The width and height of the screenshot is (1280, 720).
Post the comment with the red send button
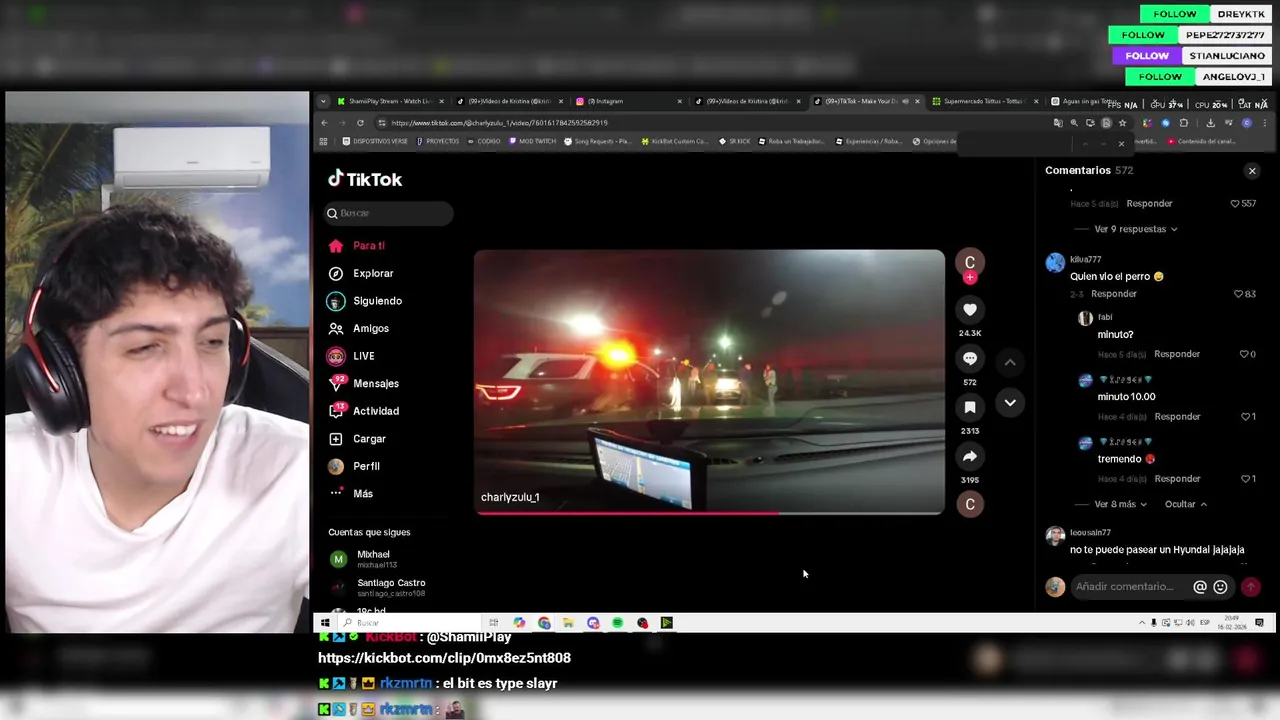1250,587
